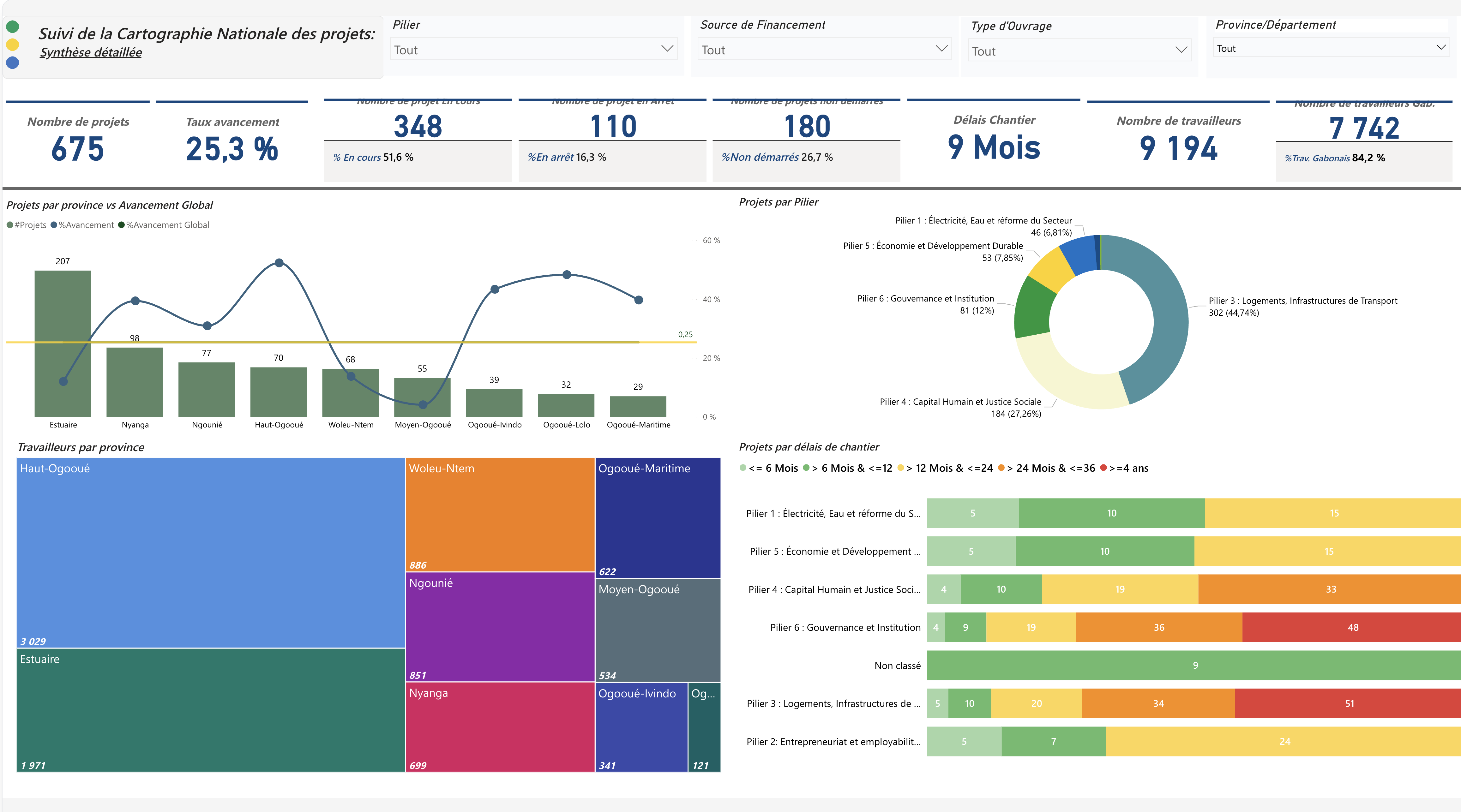
Task: Click the green circle beside the title
Action: [13, 27]
